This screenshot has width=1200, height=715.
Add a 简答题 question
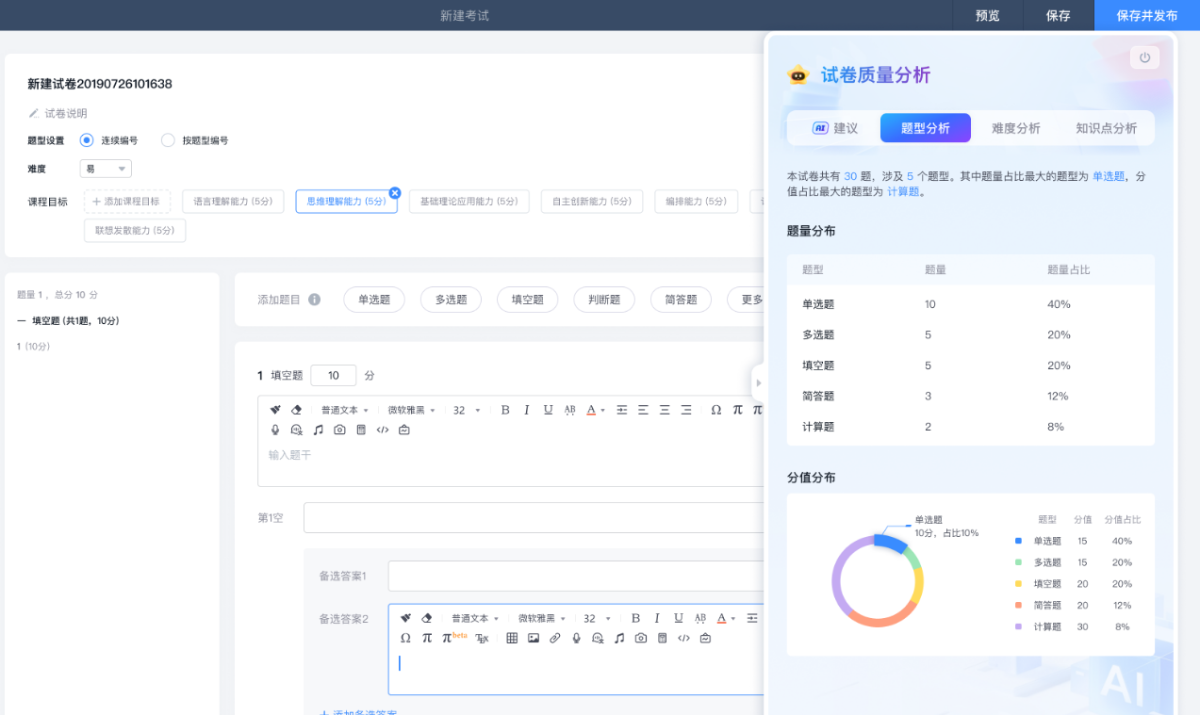(681, 299)
